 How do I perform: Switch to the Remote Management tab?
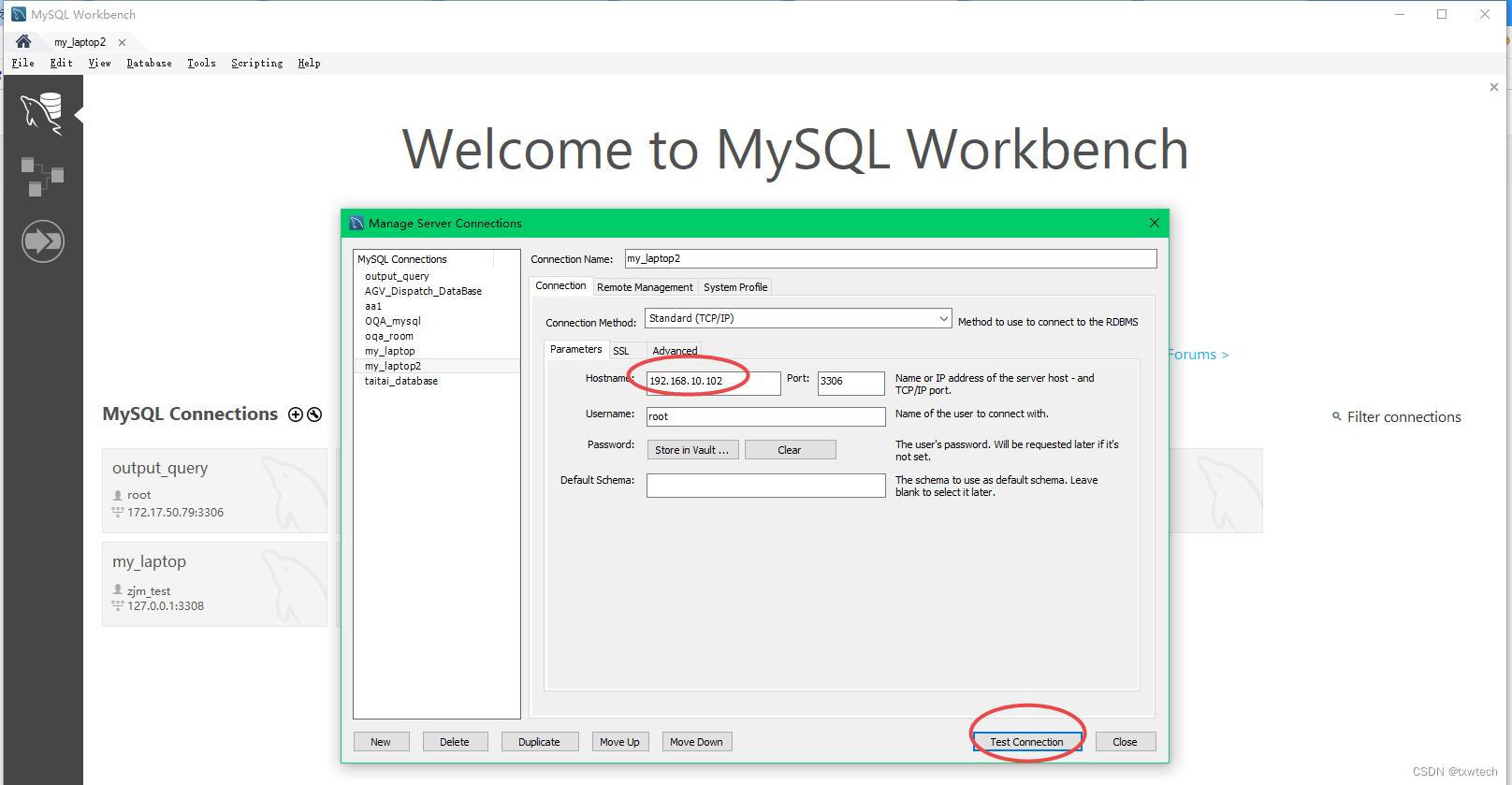coord(645,287)
